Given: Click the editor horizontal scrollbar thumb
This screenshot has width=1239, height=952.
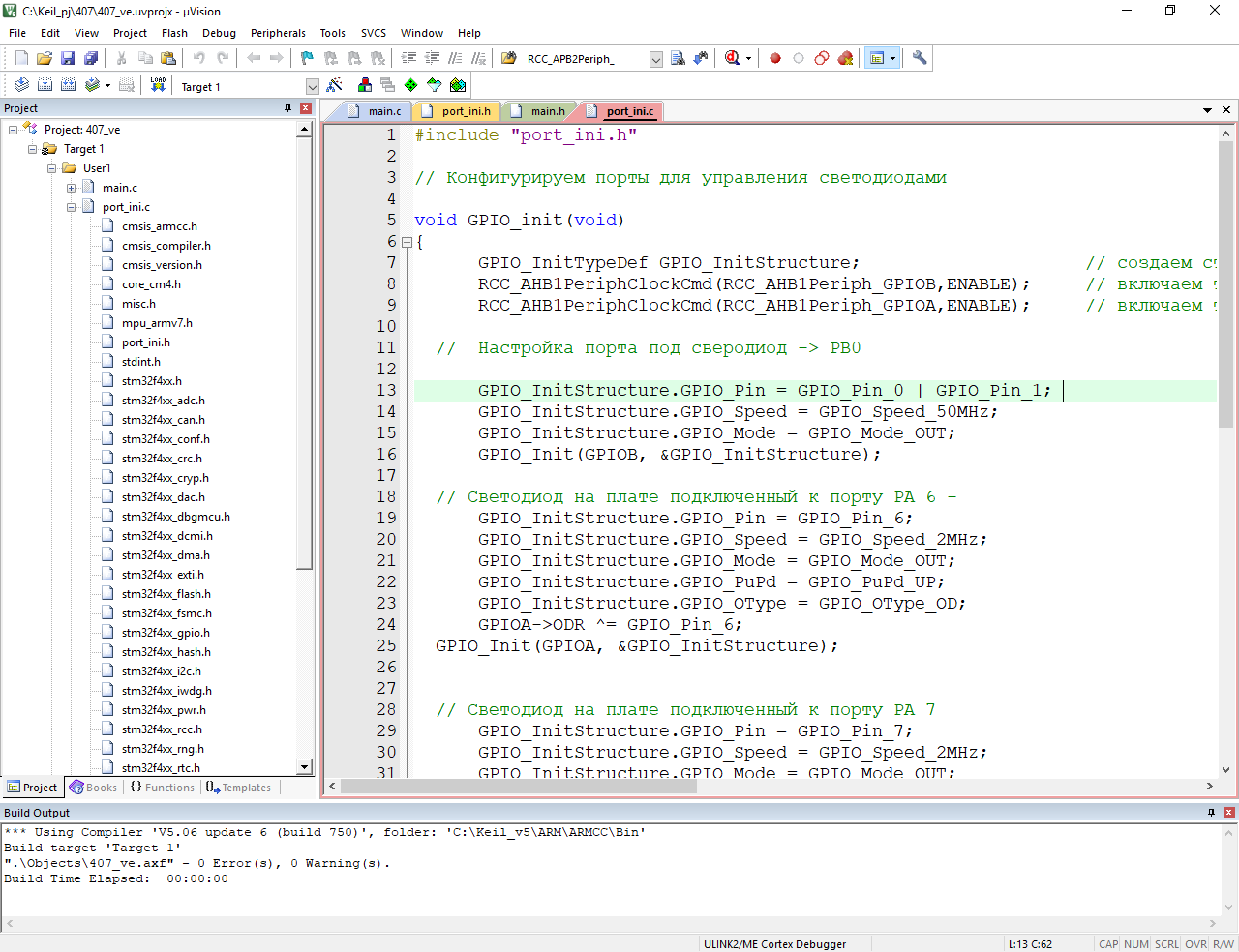Looking at the screenshot, I should (518, 786).
